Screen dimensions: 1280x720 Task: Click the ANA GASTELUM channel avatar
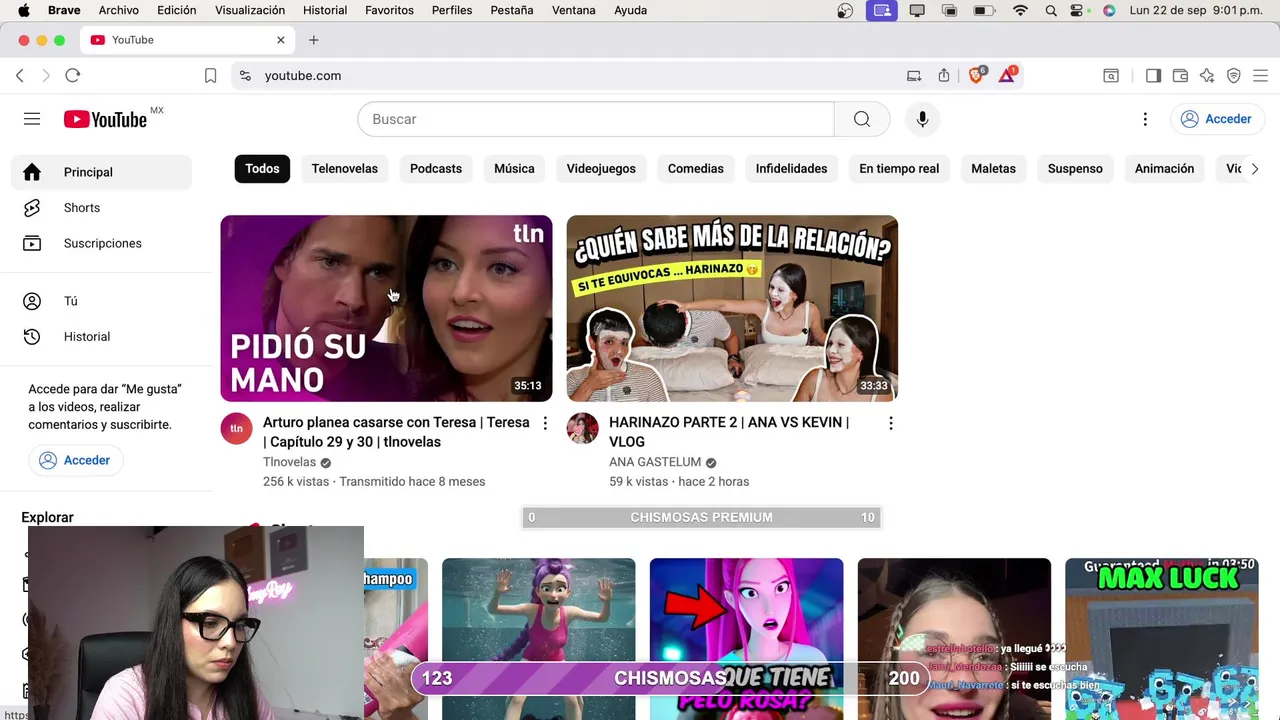coord(582,428)
